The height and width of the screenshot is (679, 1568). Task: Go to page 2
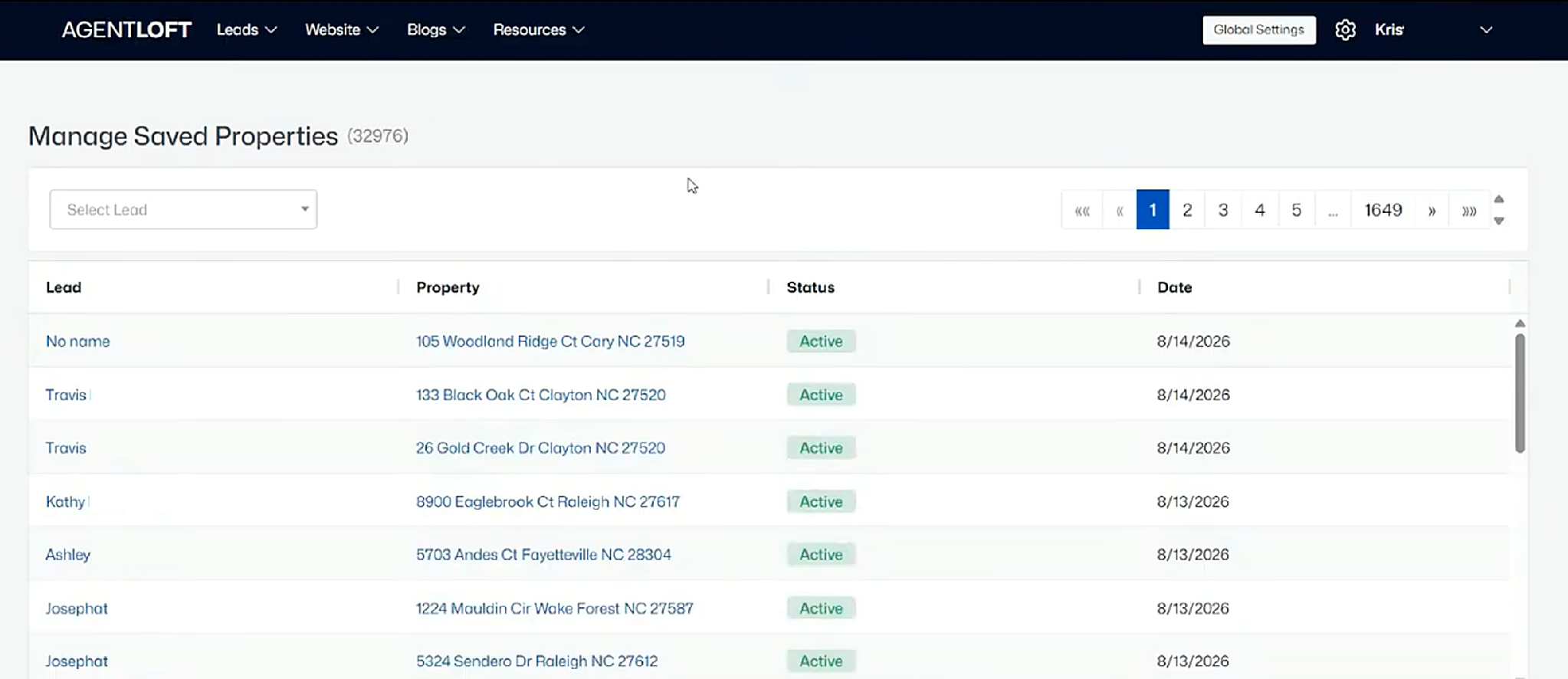pos(1187,210)
